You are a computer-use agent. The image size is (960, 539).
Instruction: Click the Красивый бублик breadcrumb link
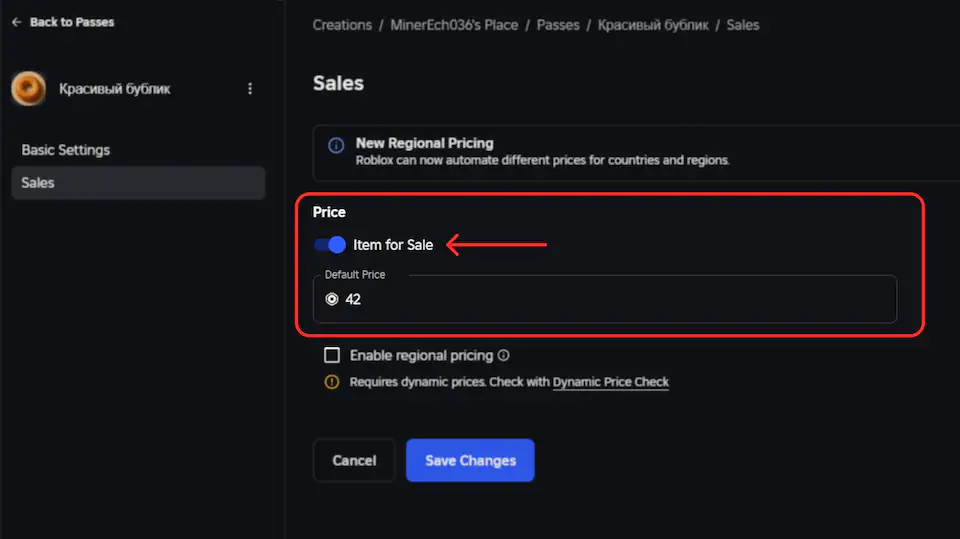coord(653,25)
